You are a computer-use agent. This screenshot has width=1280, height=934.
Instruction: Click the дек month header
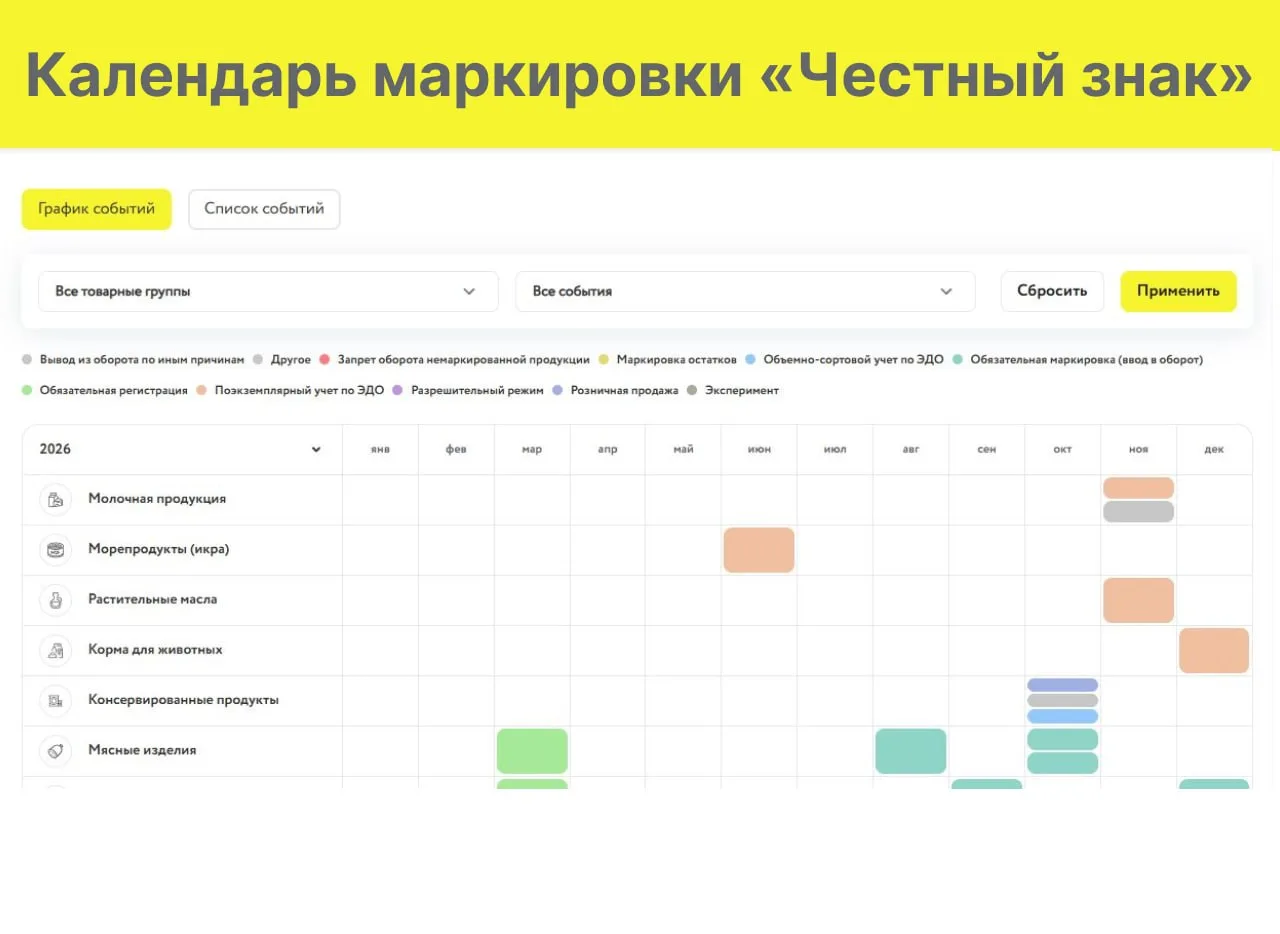(x=1214, y=449)
